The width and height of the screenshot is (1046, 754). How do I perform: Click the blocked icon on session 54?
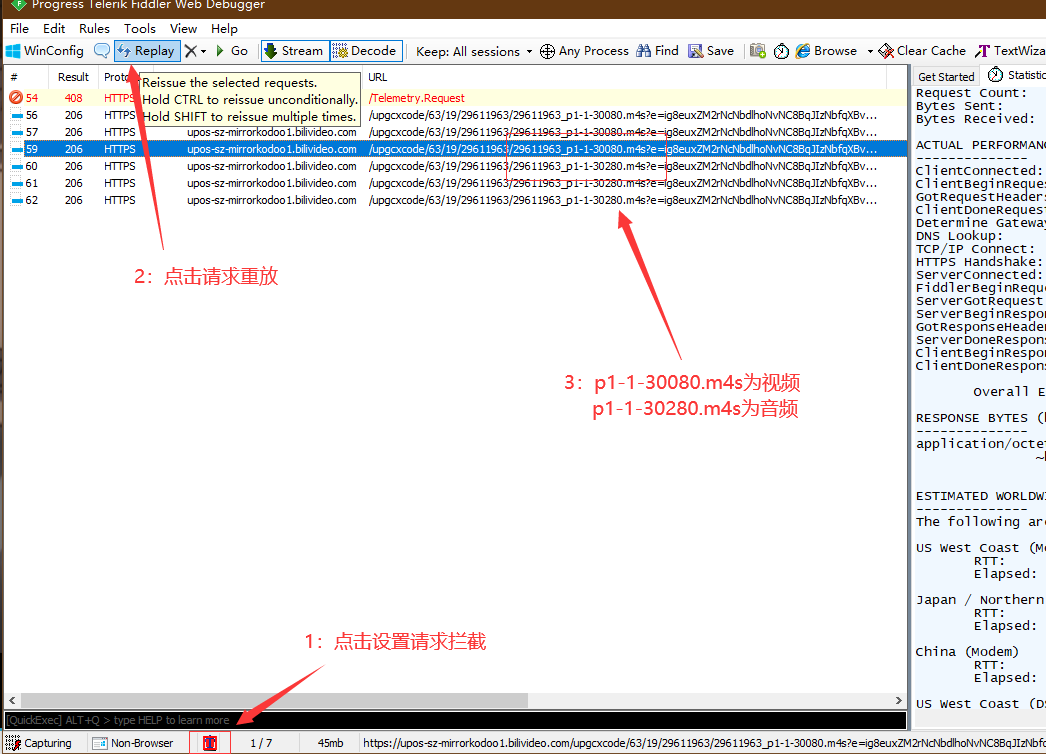(16, 97)
